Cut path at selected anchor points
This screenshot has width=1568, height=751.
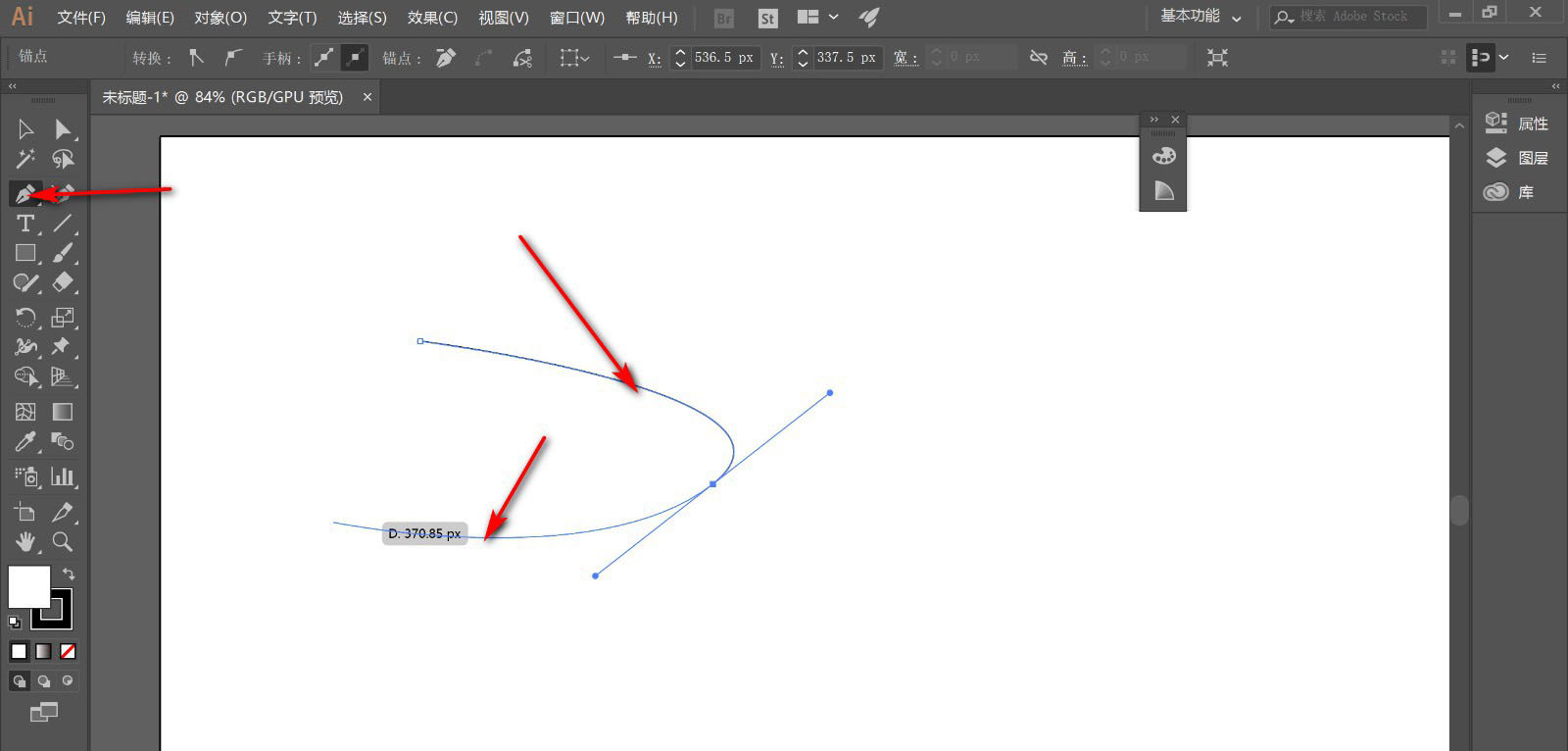pos(522,58)
